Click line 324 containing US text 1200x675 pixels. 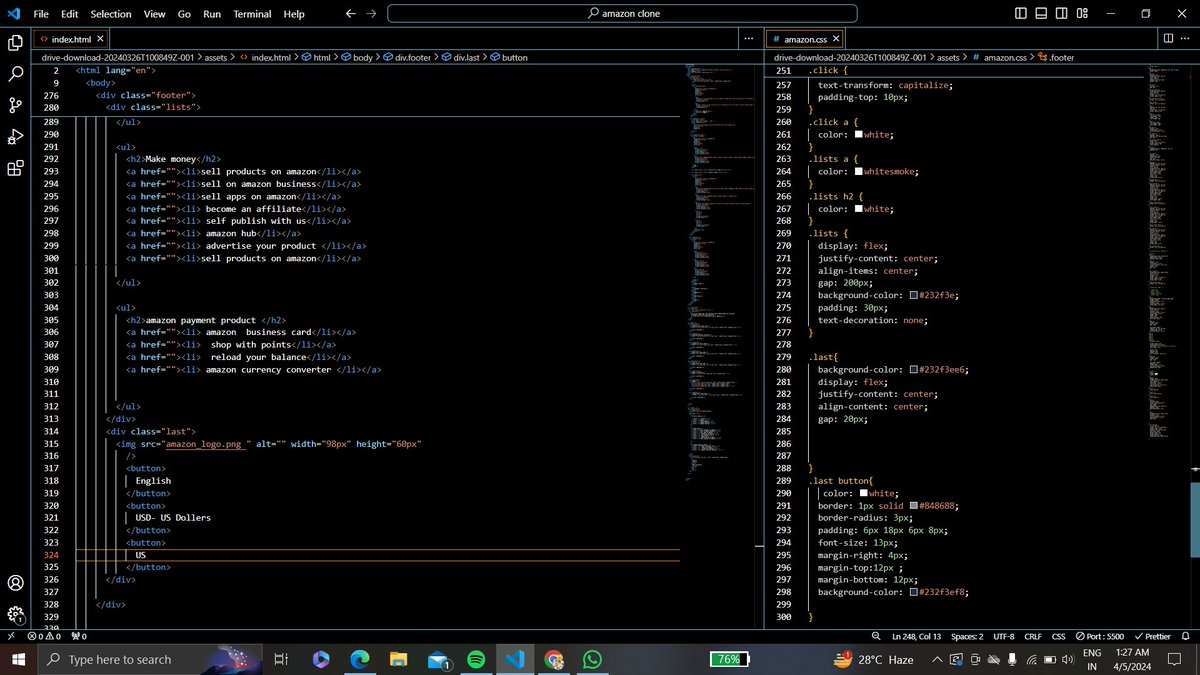[x=377, y=554]
